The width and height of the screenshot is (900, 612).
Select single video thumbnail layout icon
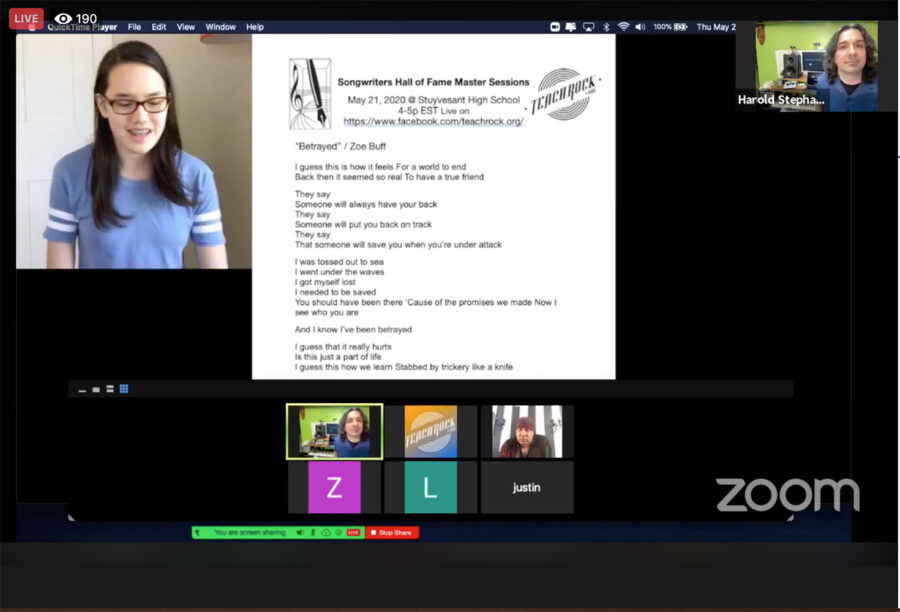point(96,389)
